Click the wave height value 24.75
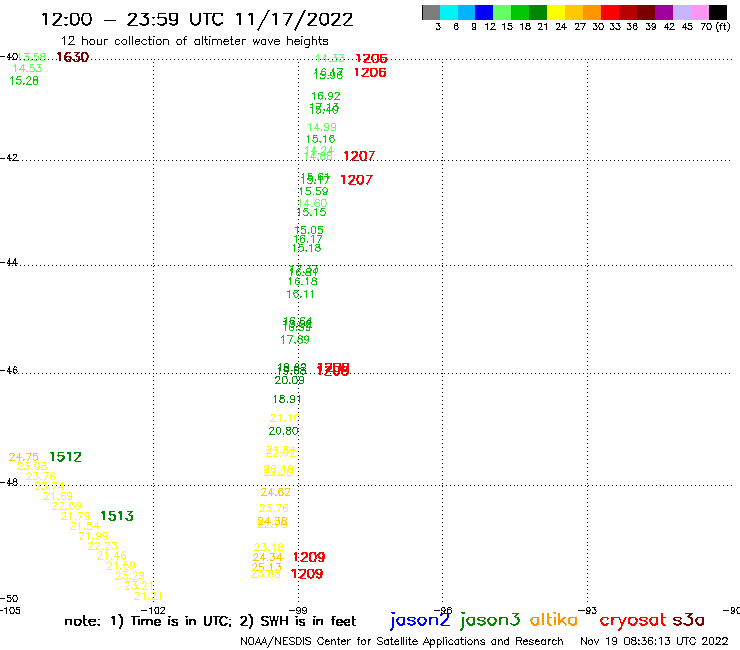Viewport: 740px width, 650px height. coord(24,457)
